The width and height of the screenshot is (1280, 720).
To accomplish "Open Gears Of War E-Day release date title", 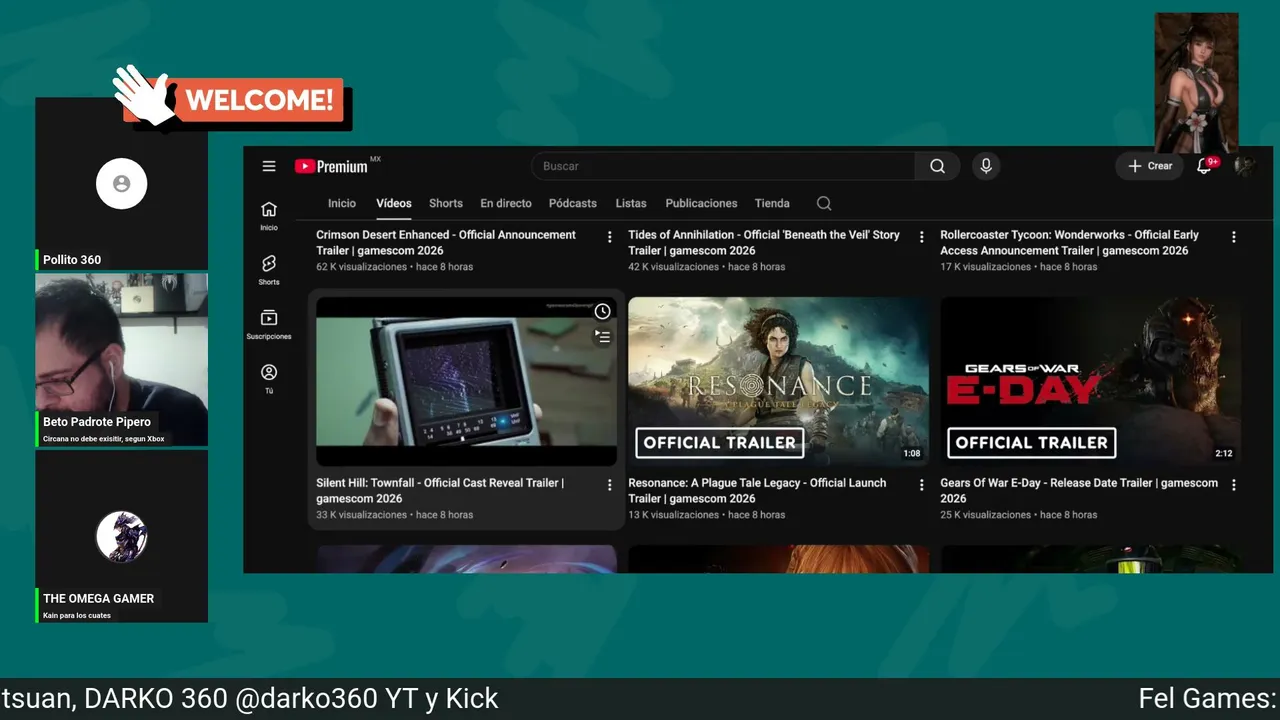I will 1079,491.
